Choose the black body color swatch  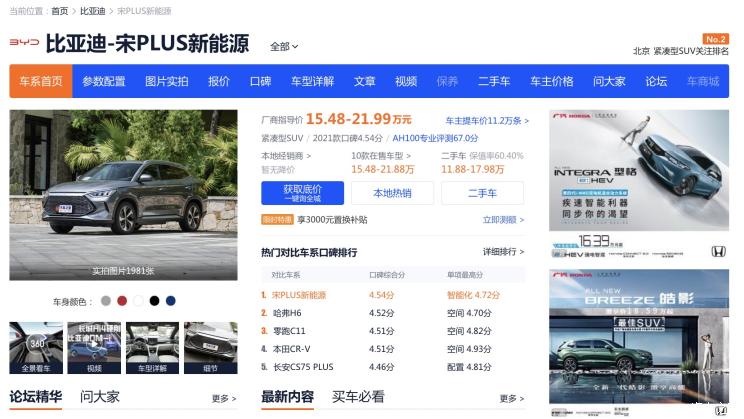pos(154,301)
